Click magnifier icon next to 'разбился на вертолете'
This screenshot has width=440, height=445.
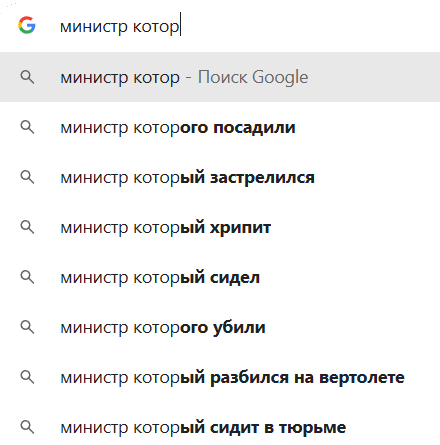pyautogui.click(x=27, y=377)
